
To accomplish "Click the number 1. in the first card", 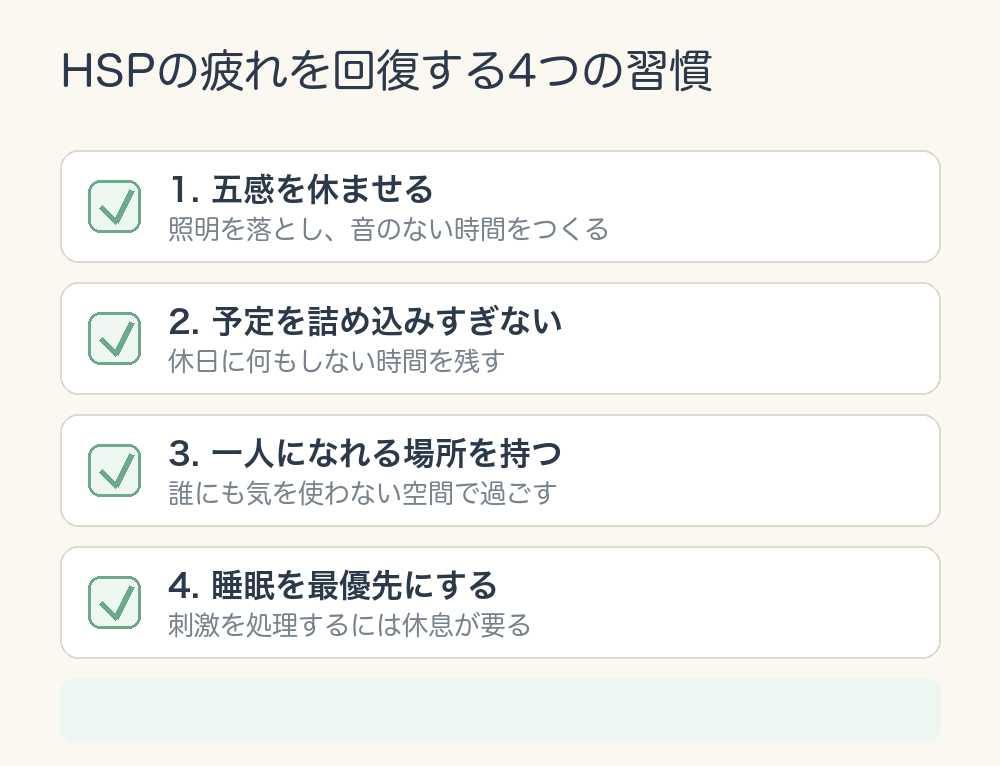I will tap(185, 189).
